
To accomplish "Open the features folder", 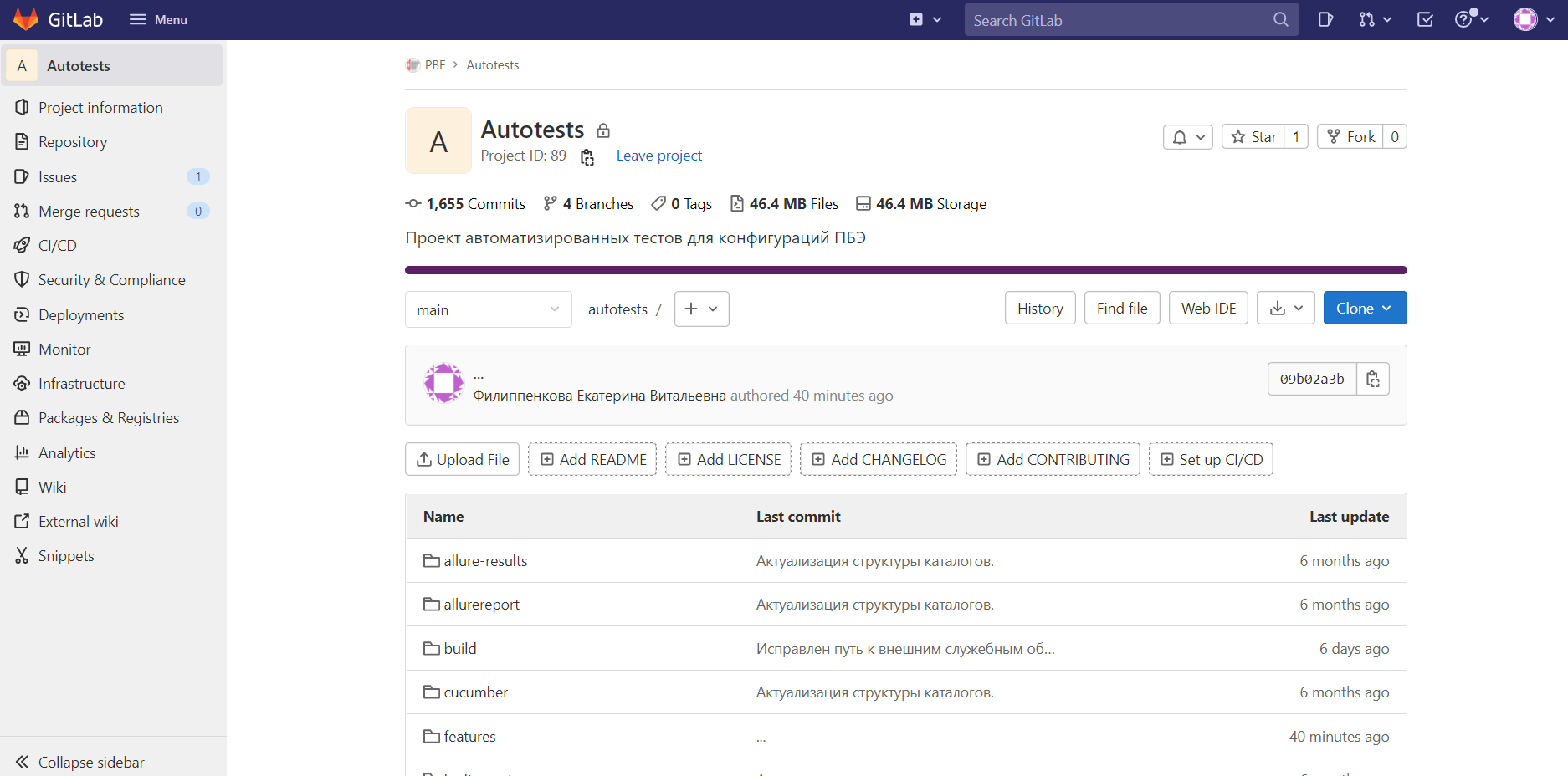I will [x=469, y=736].
